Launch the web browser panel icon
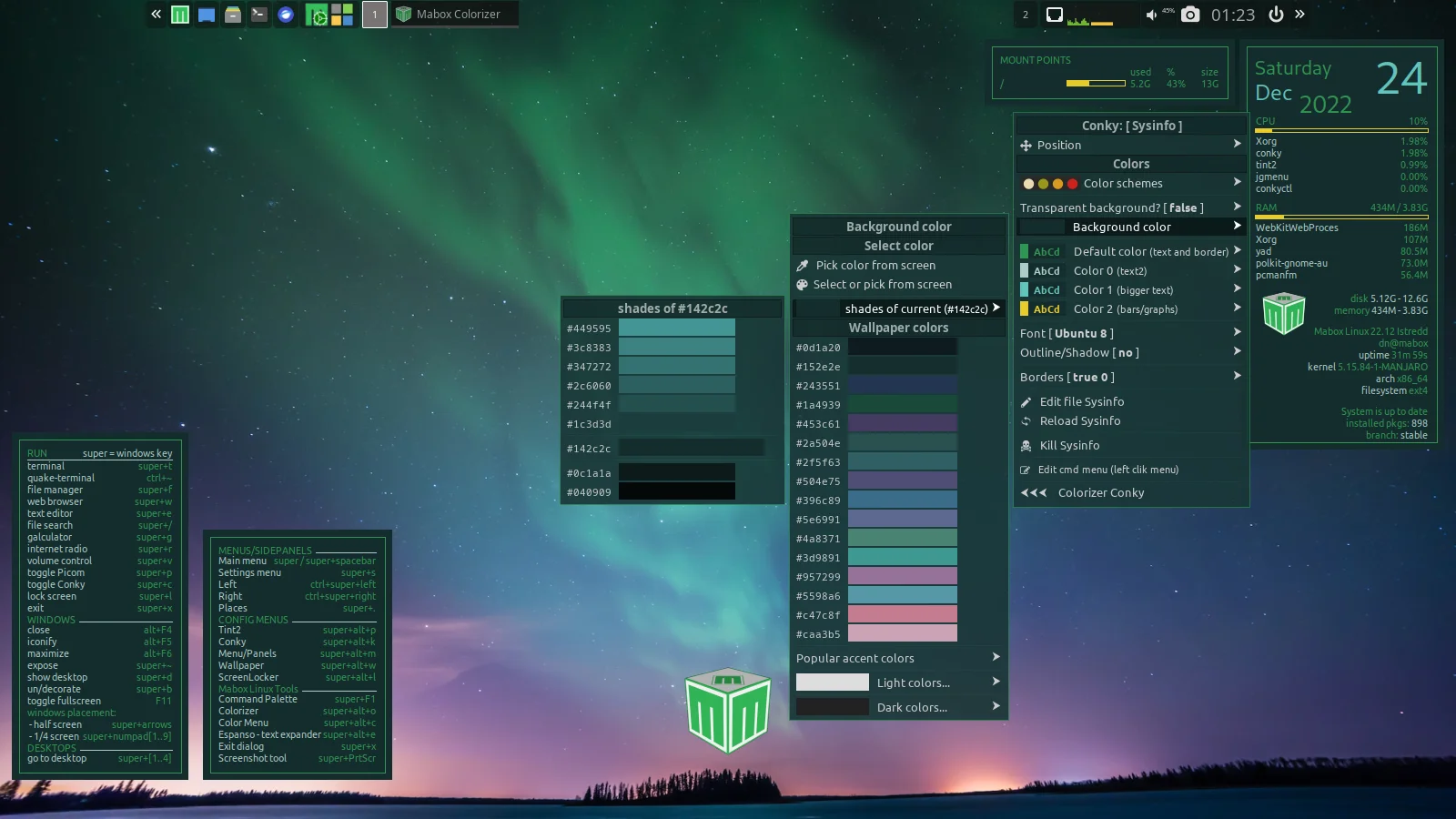This screenshot has height=819, width=1456. 286,15
